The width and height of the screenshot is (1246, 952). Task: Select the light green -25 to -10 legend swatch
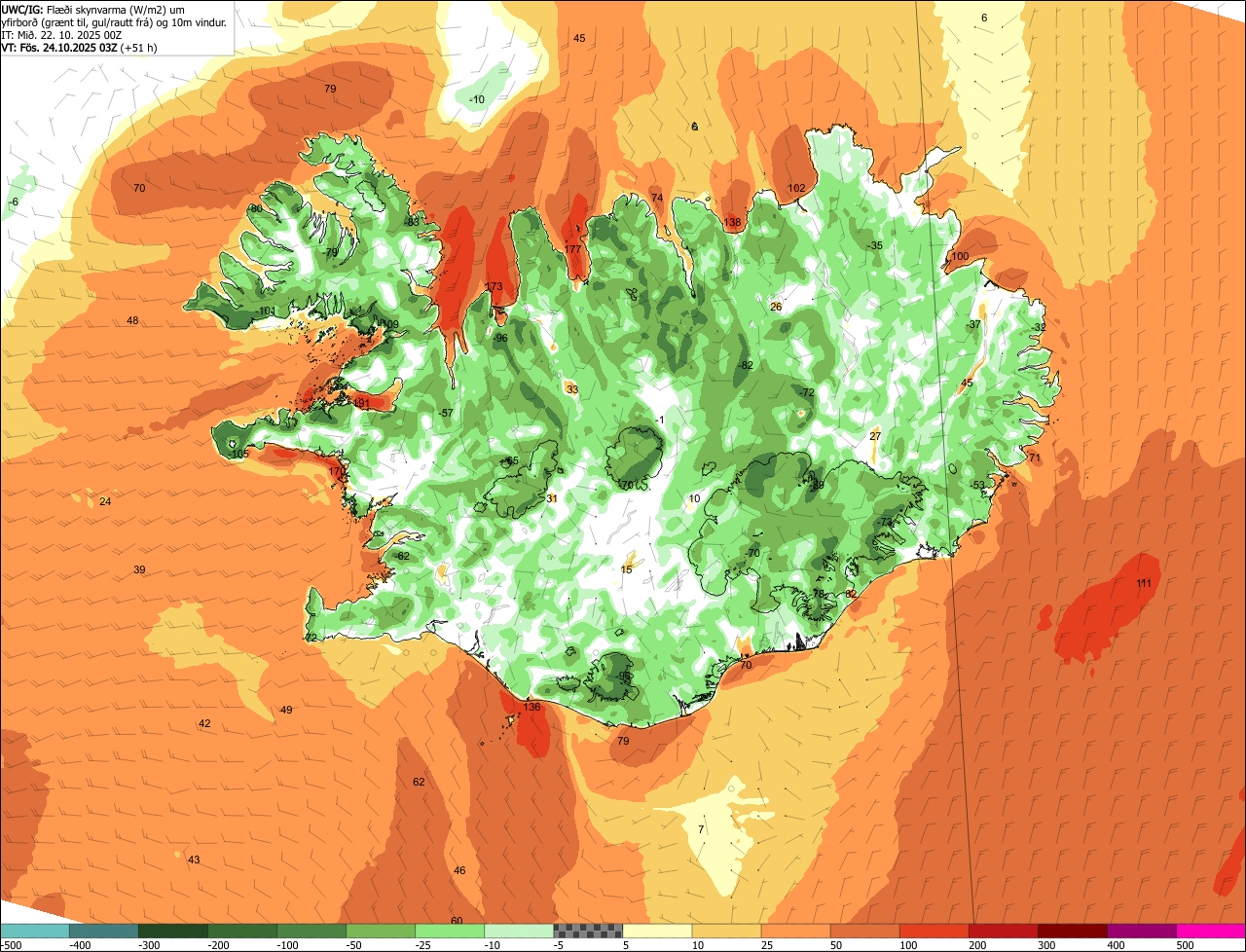pos(450,931)
